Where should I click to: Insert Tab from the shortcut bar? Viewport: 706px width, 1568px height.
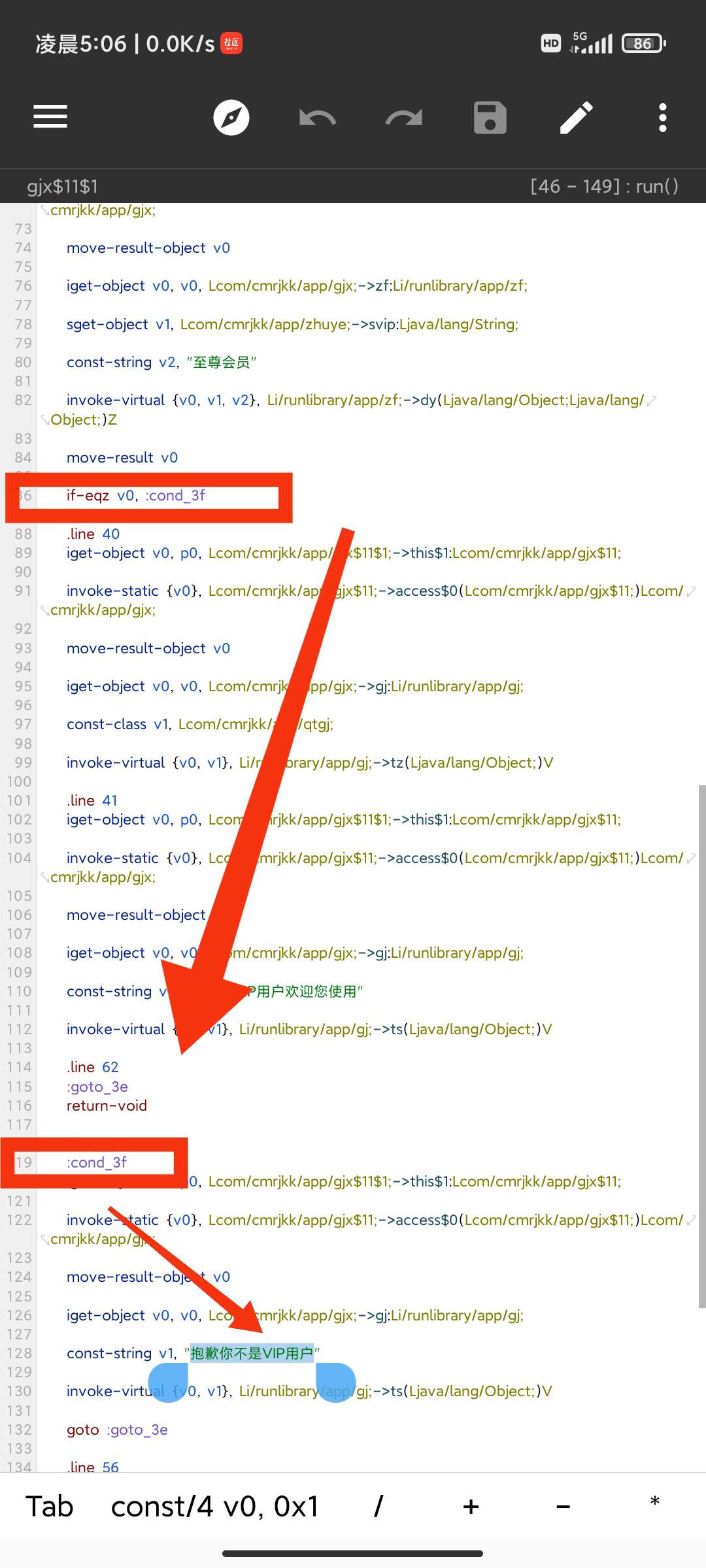(x=50, y=1507)
